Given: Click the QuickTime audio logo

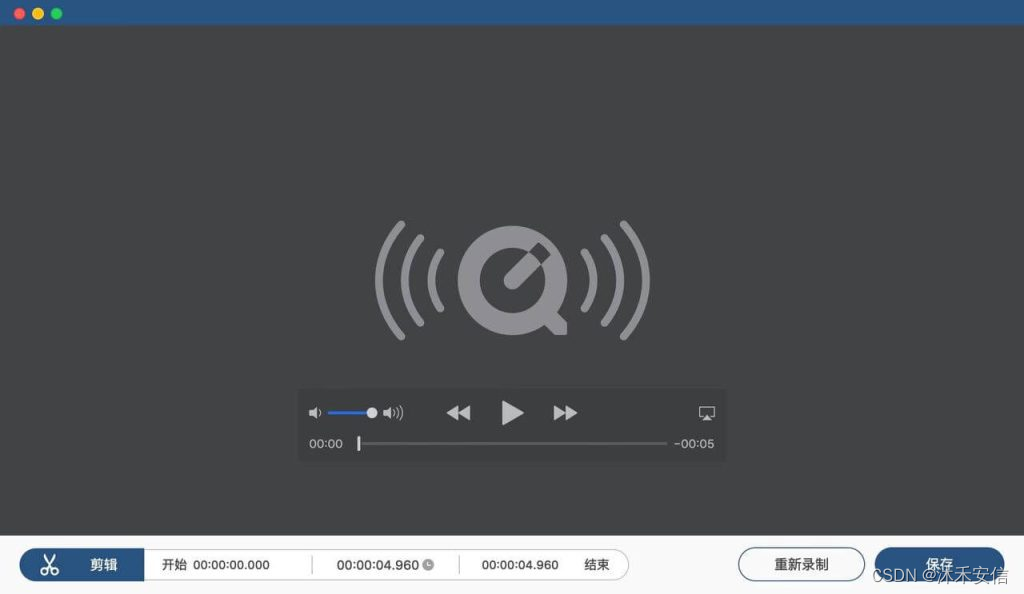Looking at the screenshot, I should point(512,280).
